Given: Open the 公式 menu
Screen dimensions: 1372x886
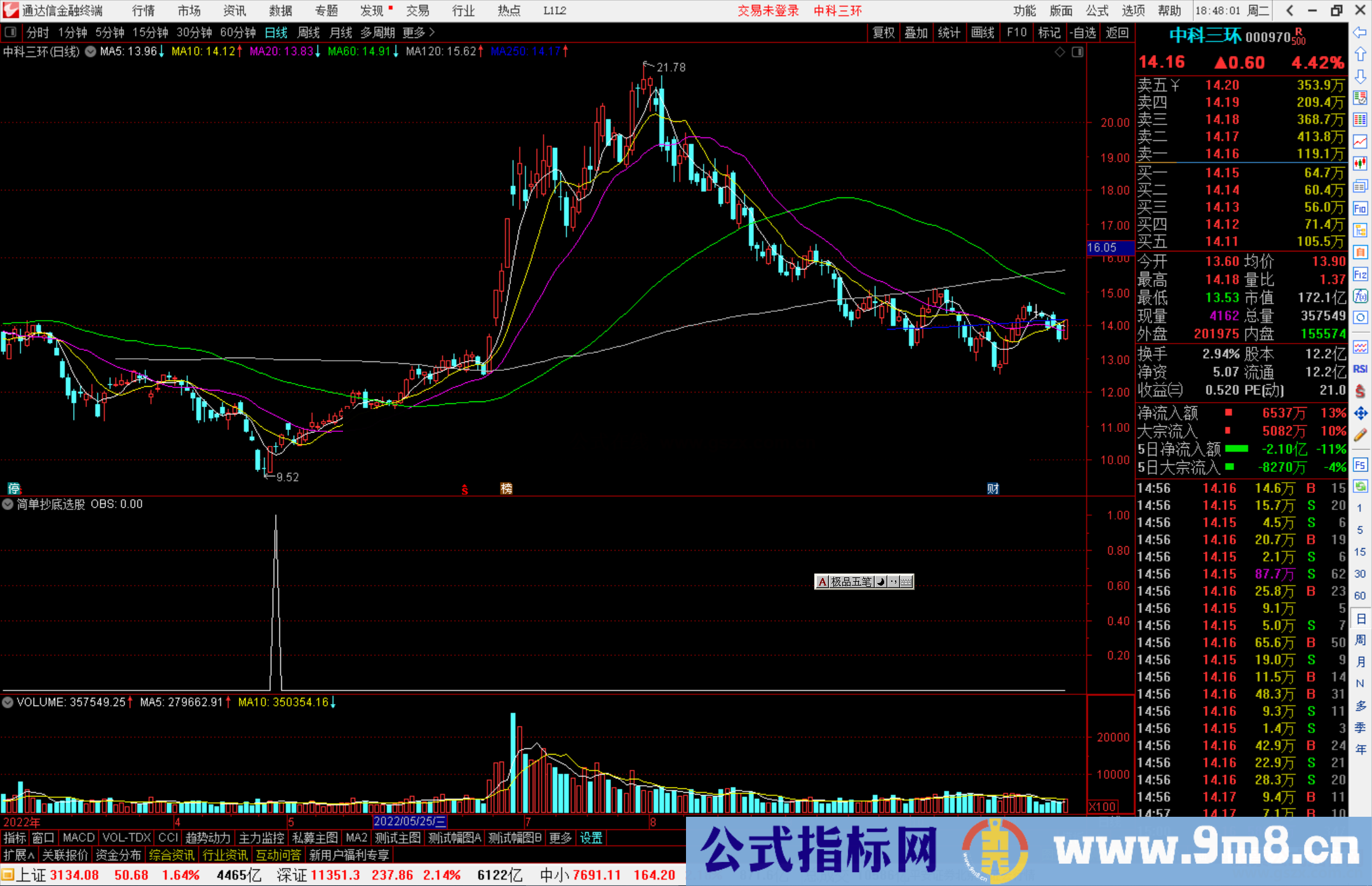Looking at the screenshot, I should [x=1097, y=11].
